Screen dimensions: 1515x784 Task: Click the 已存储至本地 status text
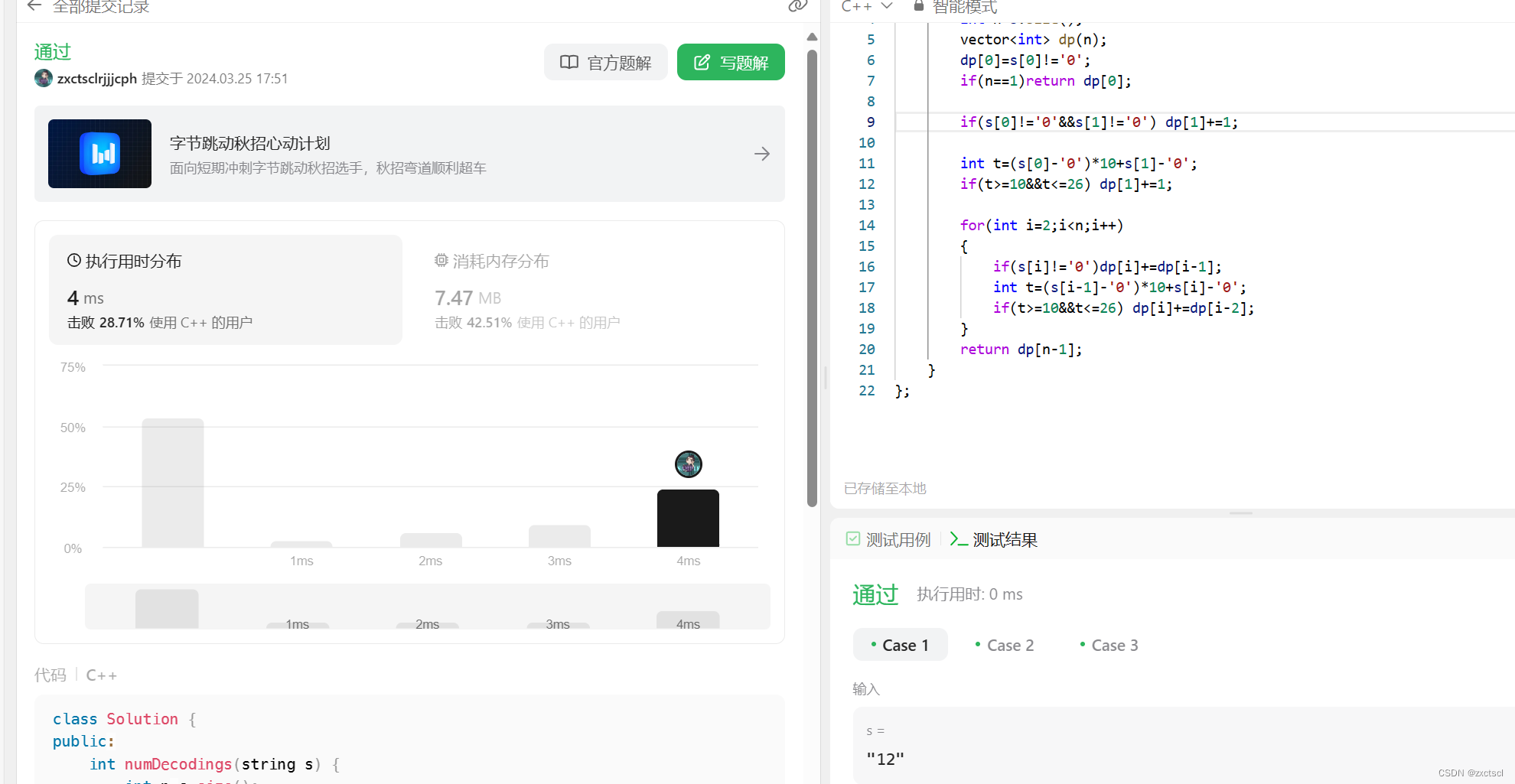(x=885, y=488)
